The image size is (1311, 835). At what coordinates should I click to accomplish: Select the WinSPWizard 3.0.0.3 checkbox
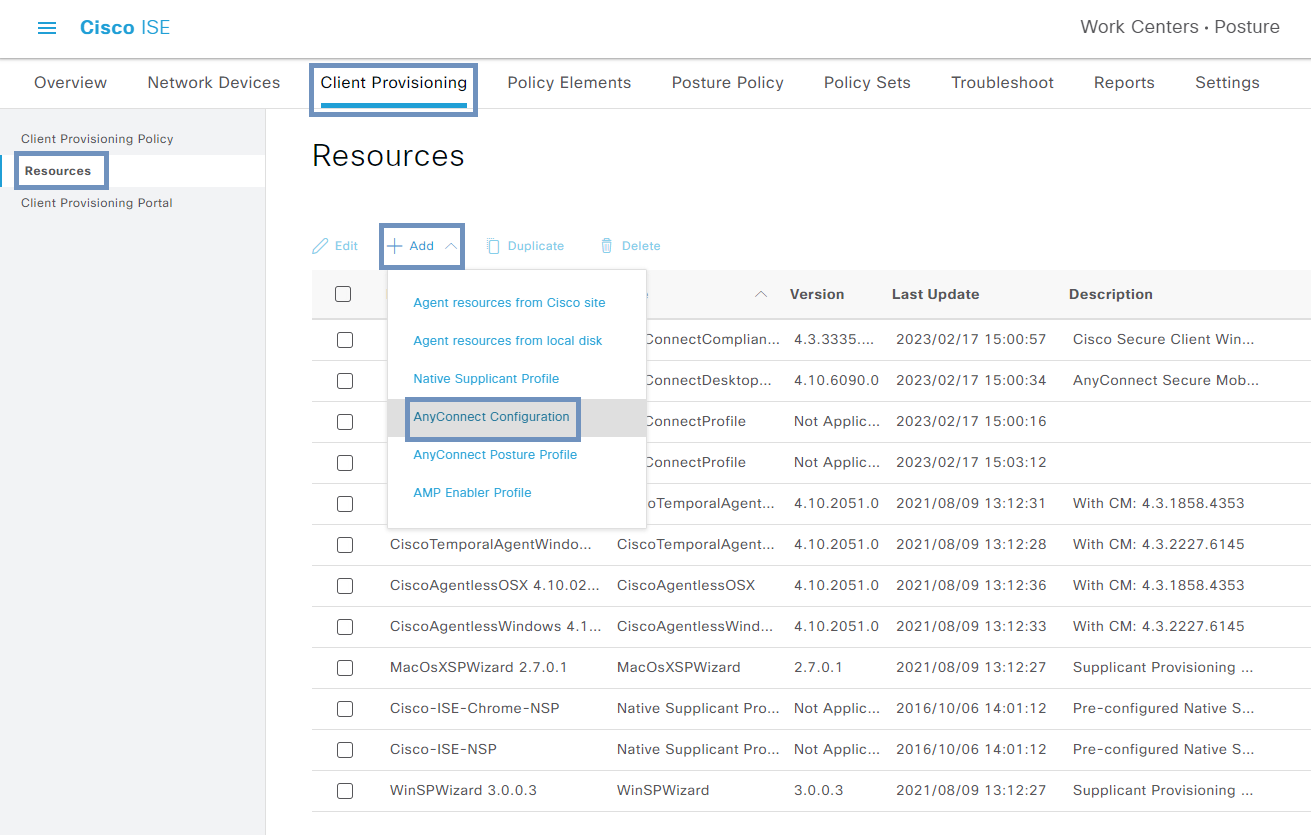pyautogui.click(x=345, y=791)
